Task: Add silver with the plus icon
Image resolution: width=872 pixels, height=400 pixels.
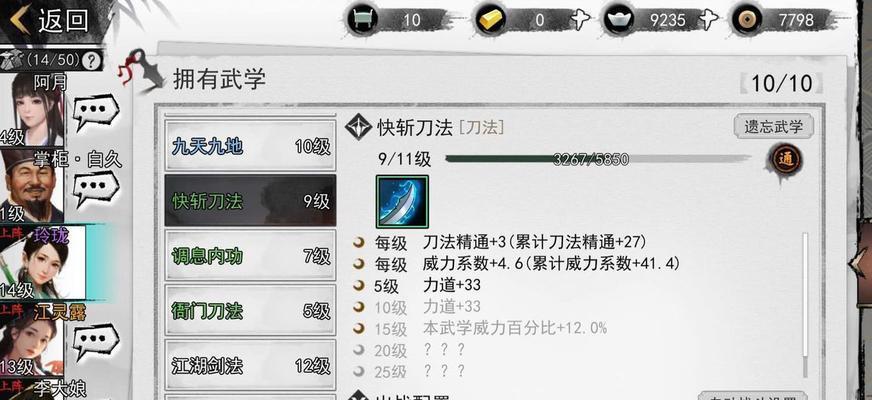Action: (708, 21)
